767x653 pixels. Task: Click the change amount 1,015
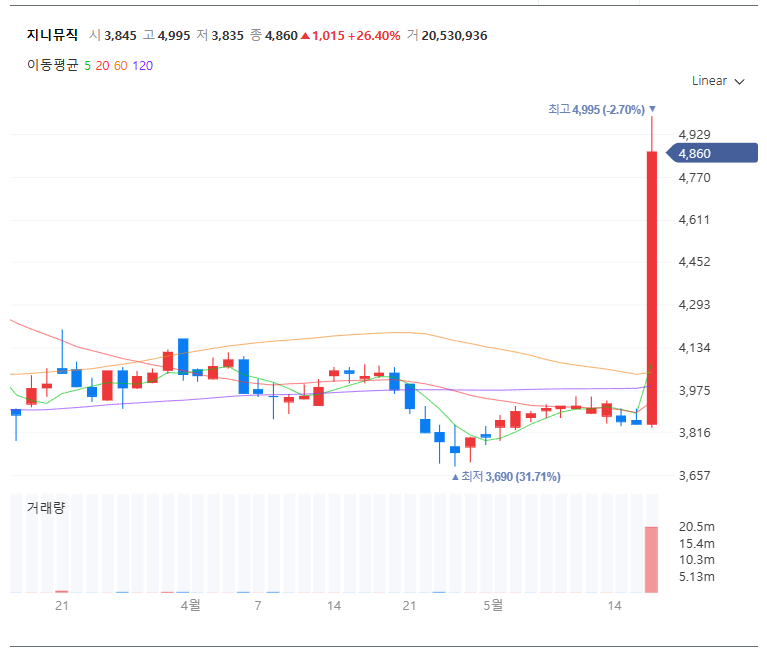(328, 36)
